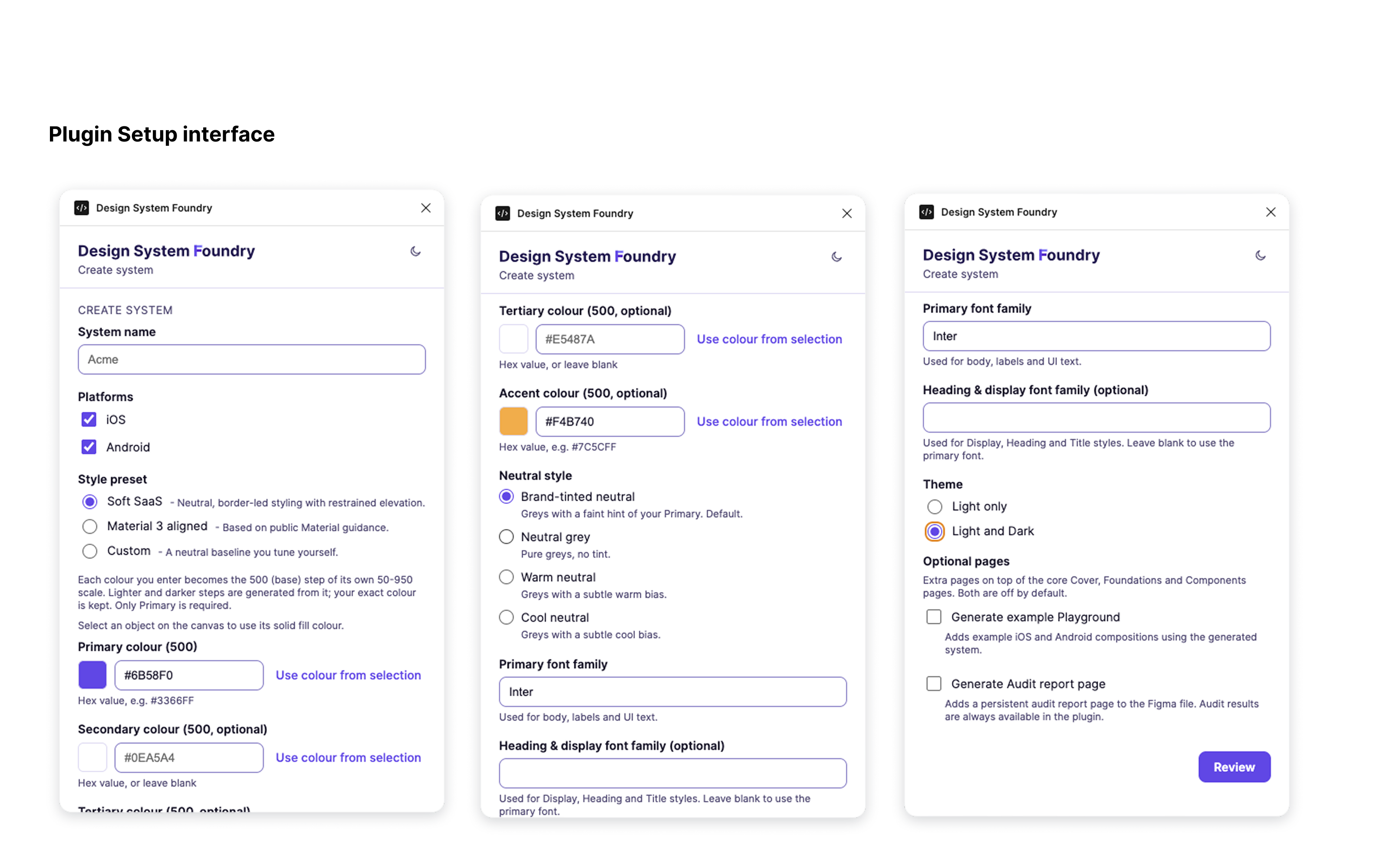Click the Review button
Screen dimensions: 1389x868
pyautogui.click(x=1234, y=767)
